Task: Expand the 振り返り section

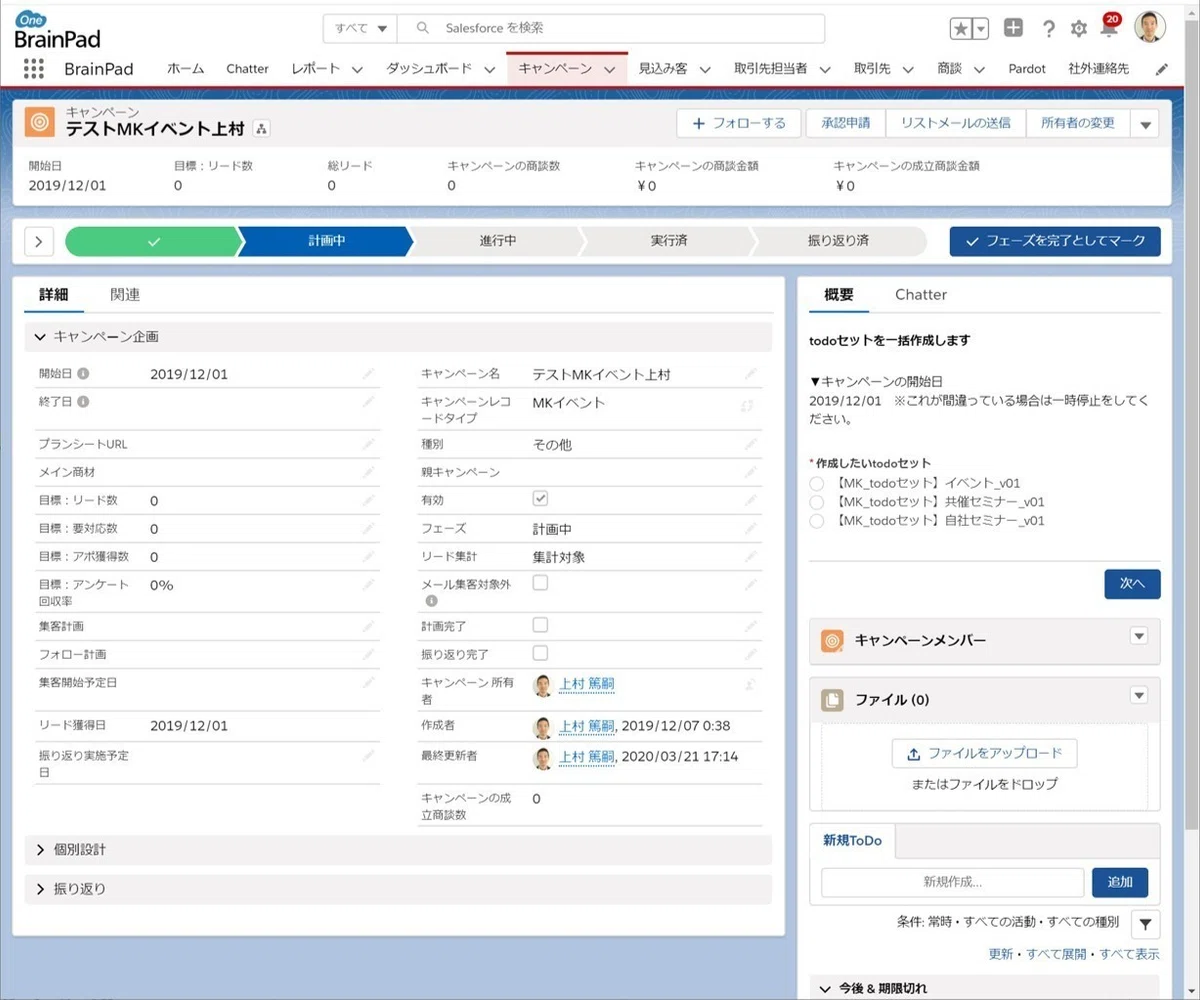Action: (x=398, y=888)
